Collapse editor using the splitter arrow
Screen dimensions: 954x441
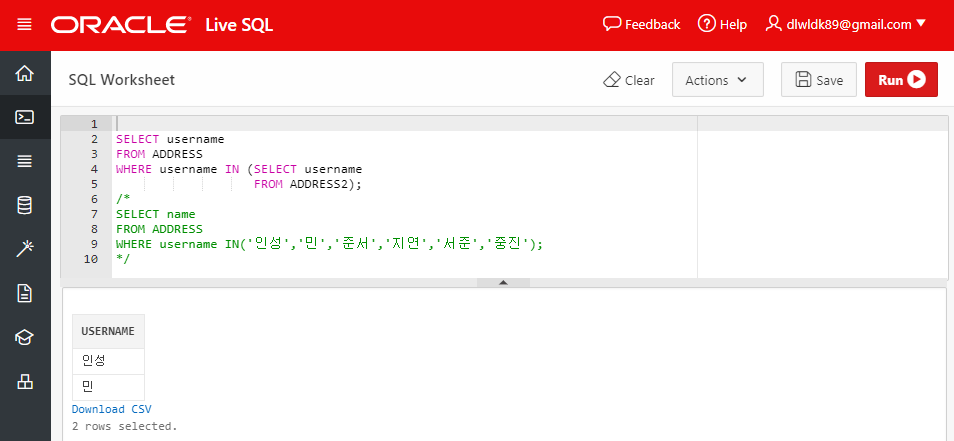(503, 282)
